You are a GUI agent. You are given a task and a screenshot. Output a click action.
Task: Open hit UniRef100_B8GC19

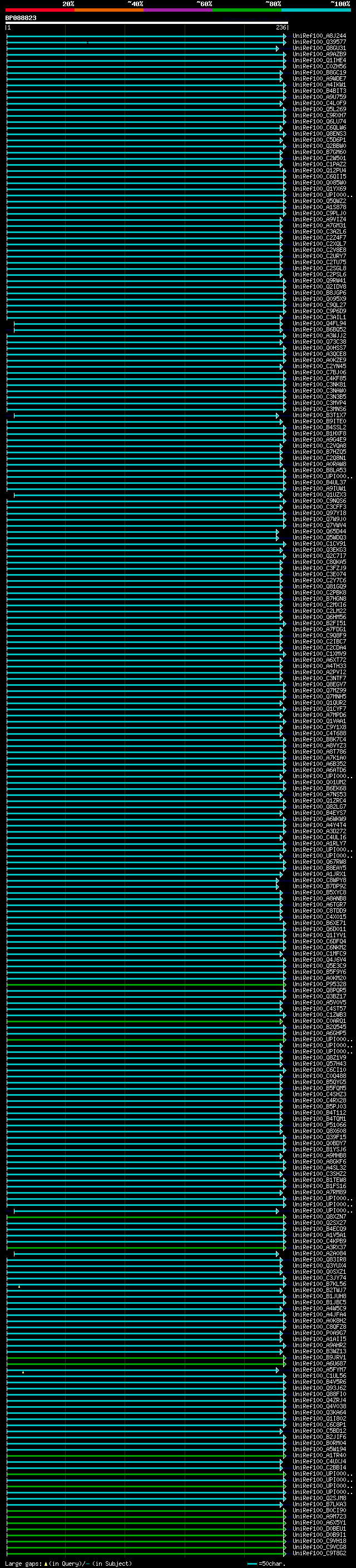click(319, 72)
